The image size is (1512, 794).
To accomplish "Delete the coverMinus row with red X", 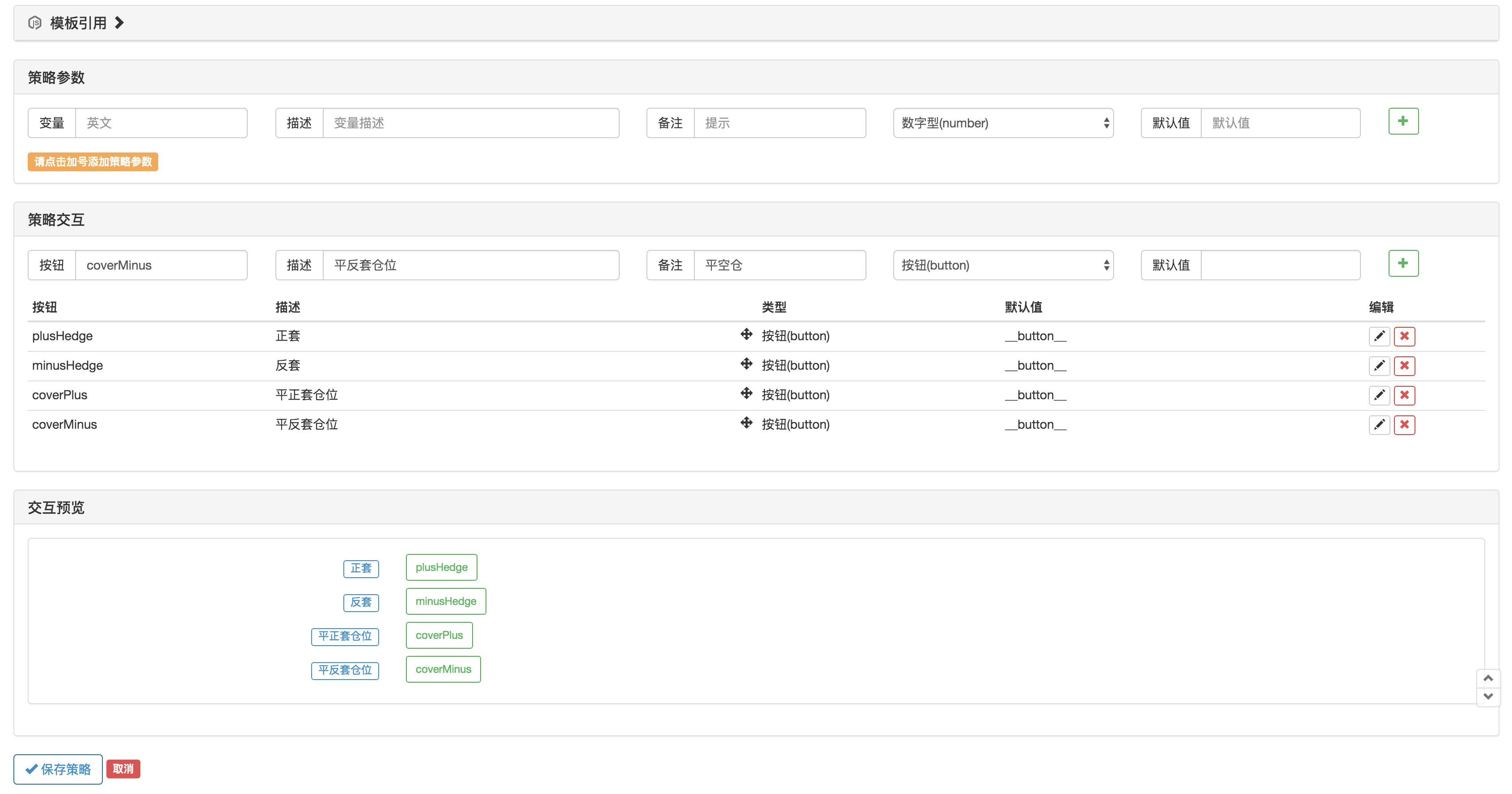I will tap(1404, 424).
